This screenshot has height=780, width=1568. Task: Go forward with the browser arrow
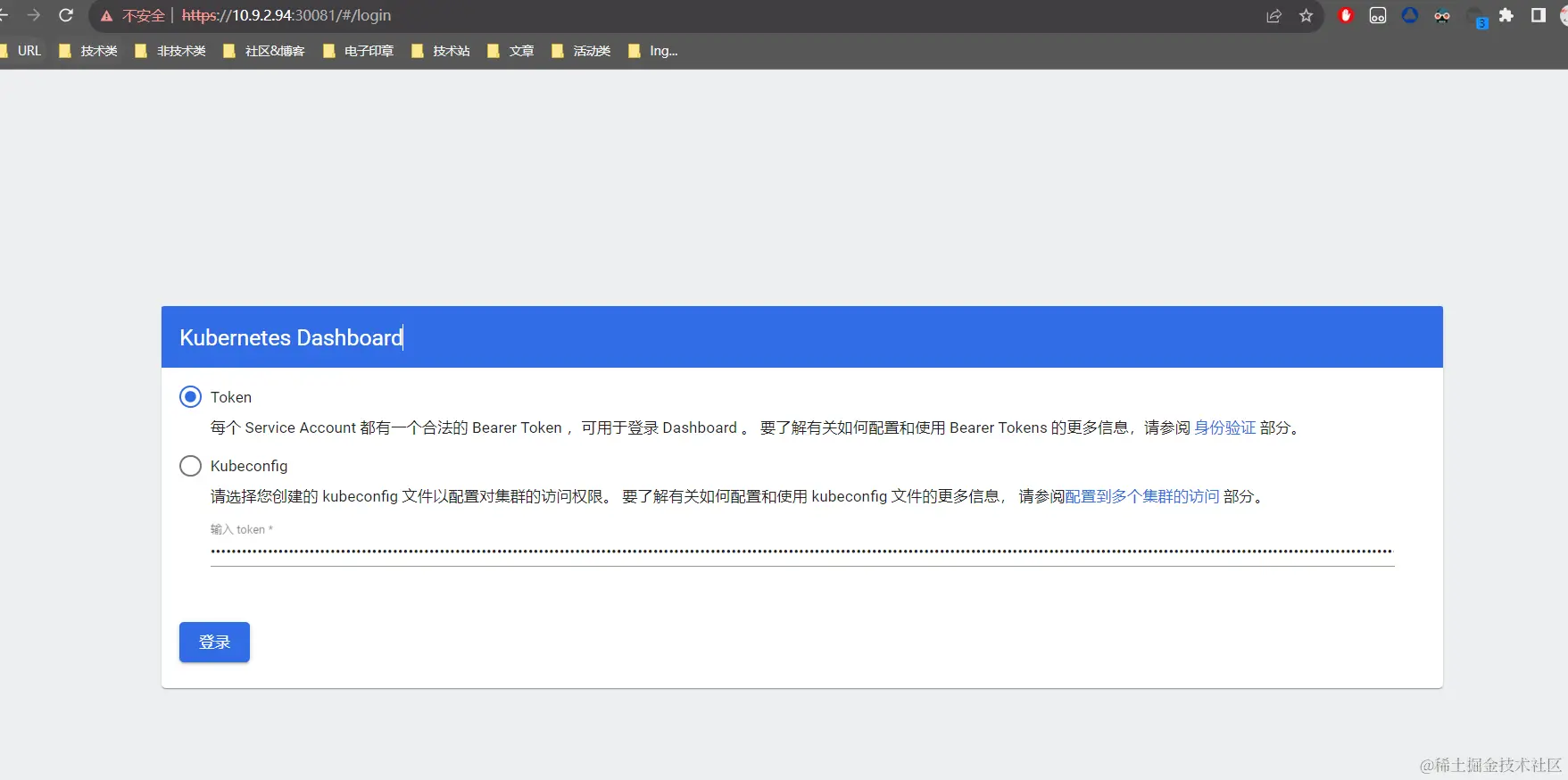point(34,15)
